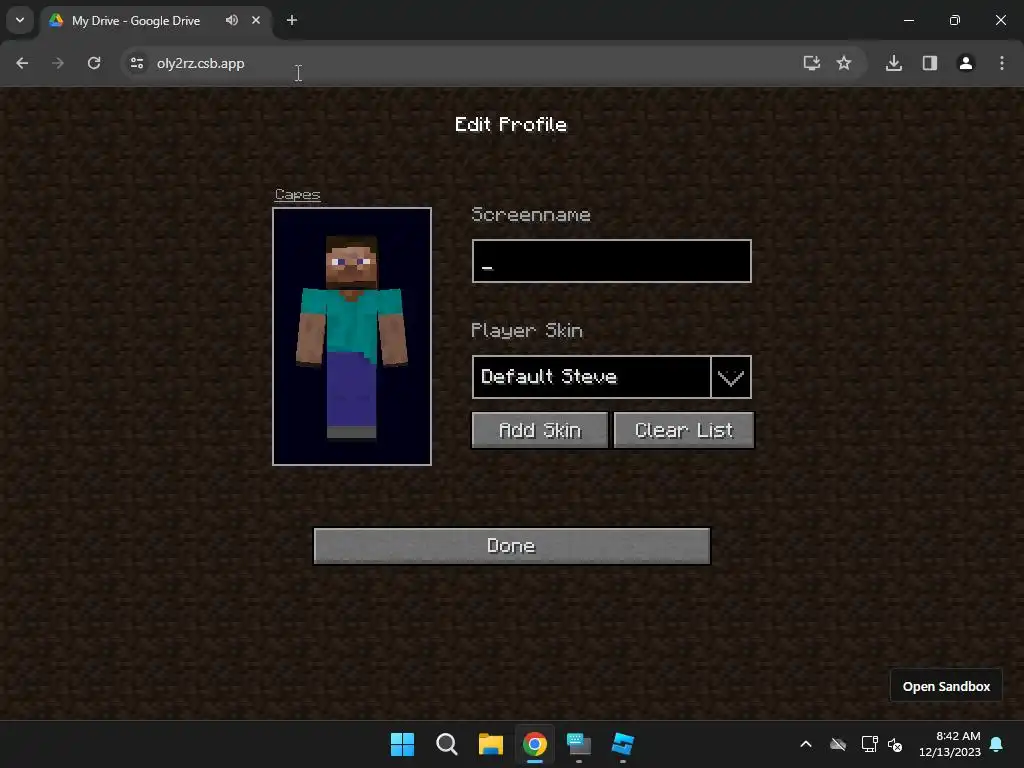The height and width of the screenshot is (768, 1024).
Task: Reload the current page
Action: (x=94, y=63)
